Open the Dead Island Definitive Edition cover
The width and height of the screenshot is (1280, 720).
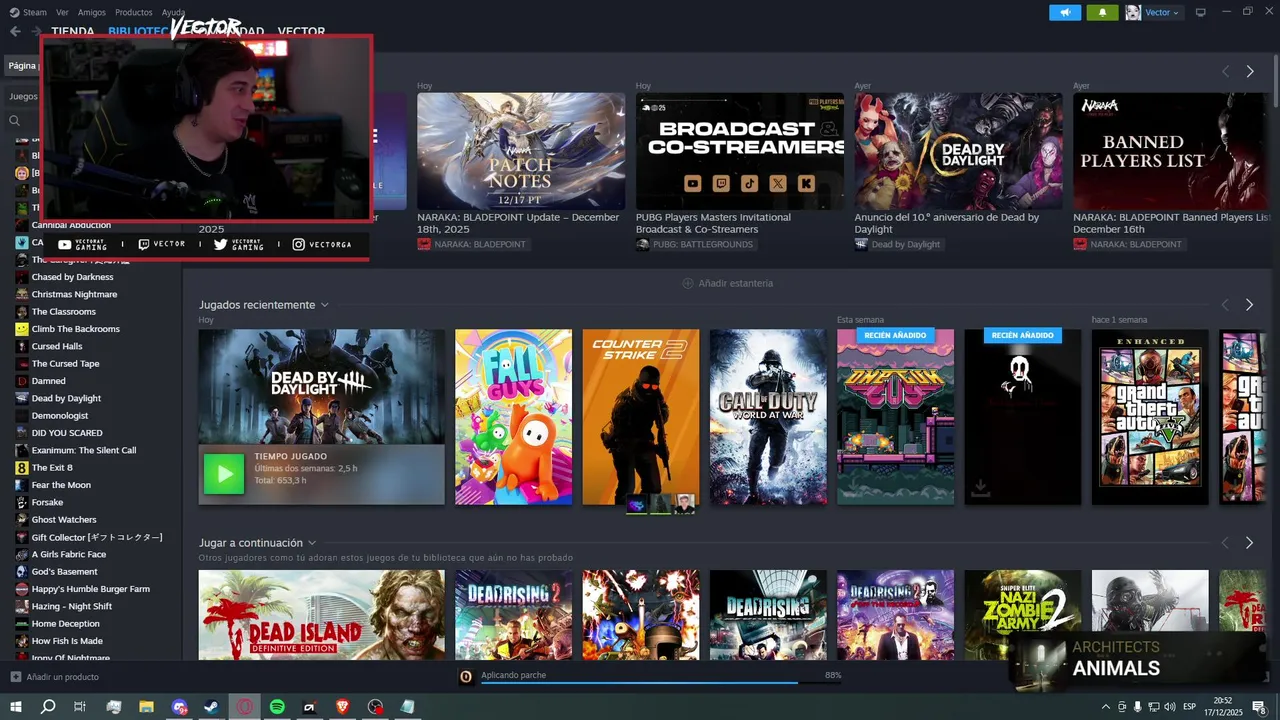pyautogui.click(x=321, y=615)
